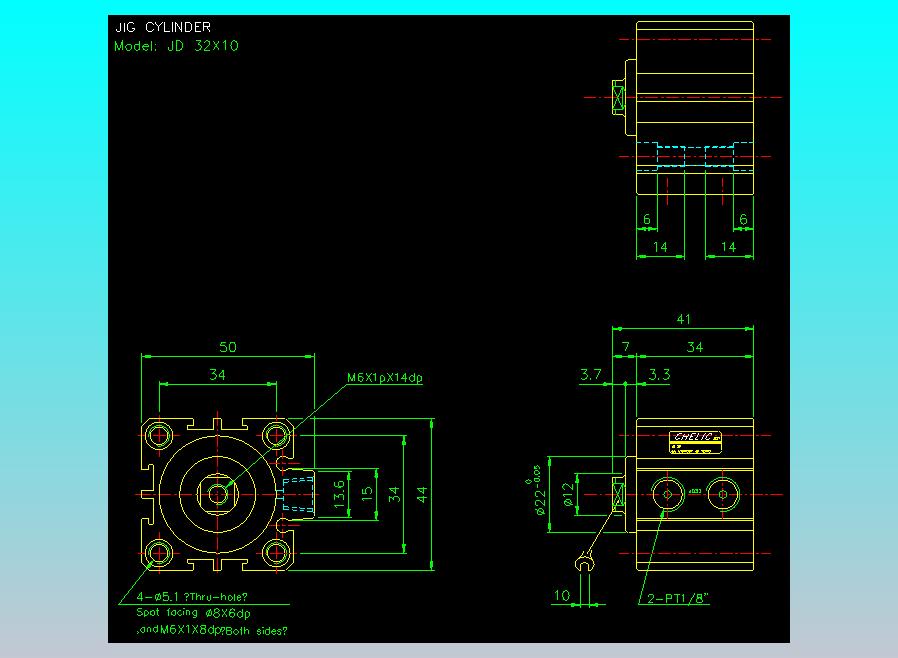
Task: Select the 'ø22-0.05' diameter dimension
Action: 537,490
